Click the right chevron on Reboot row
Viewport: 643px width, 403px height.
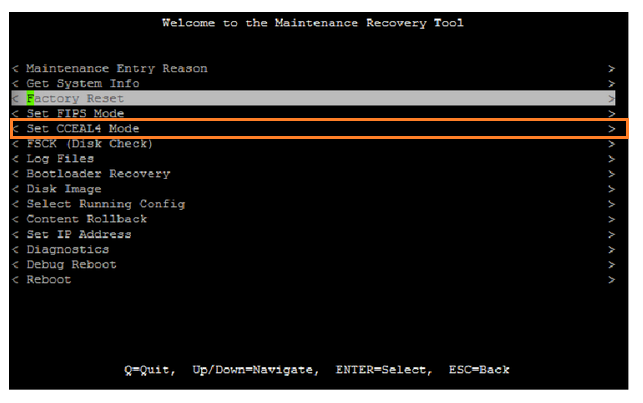pyautogui.click(x=611, y=280)
